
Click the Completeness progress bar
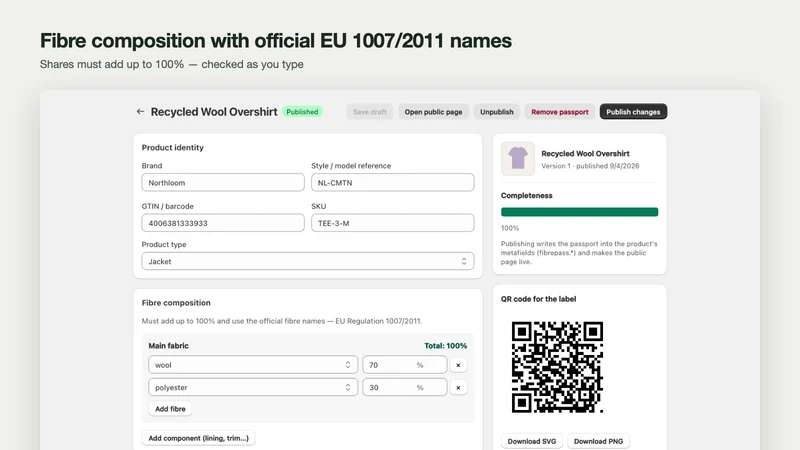(580, 212)
